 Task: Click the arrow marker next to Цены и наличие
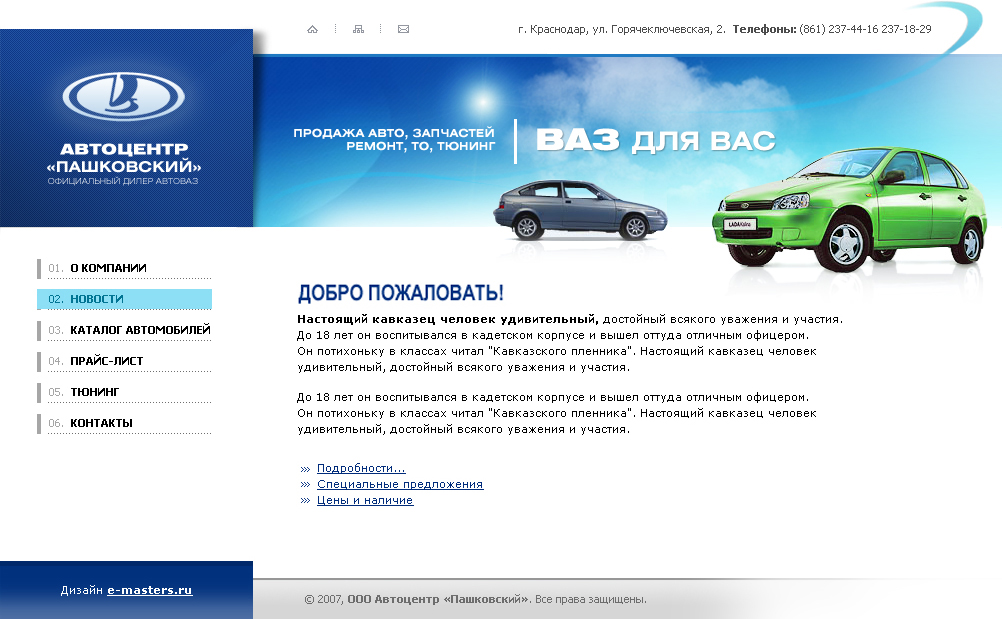303,500
